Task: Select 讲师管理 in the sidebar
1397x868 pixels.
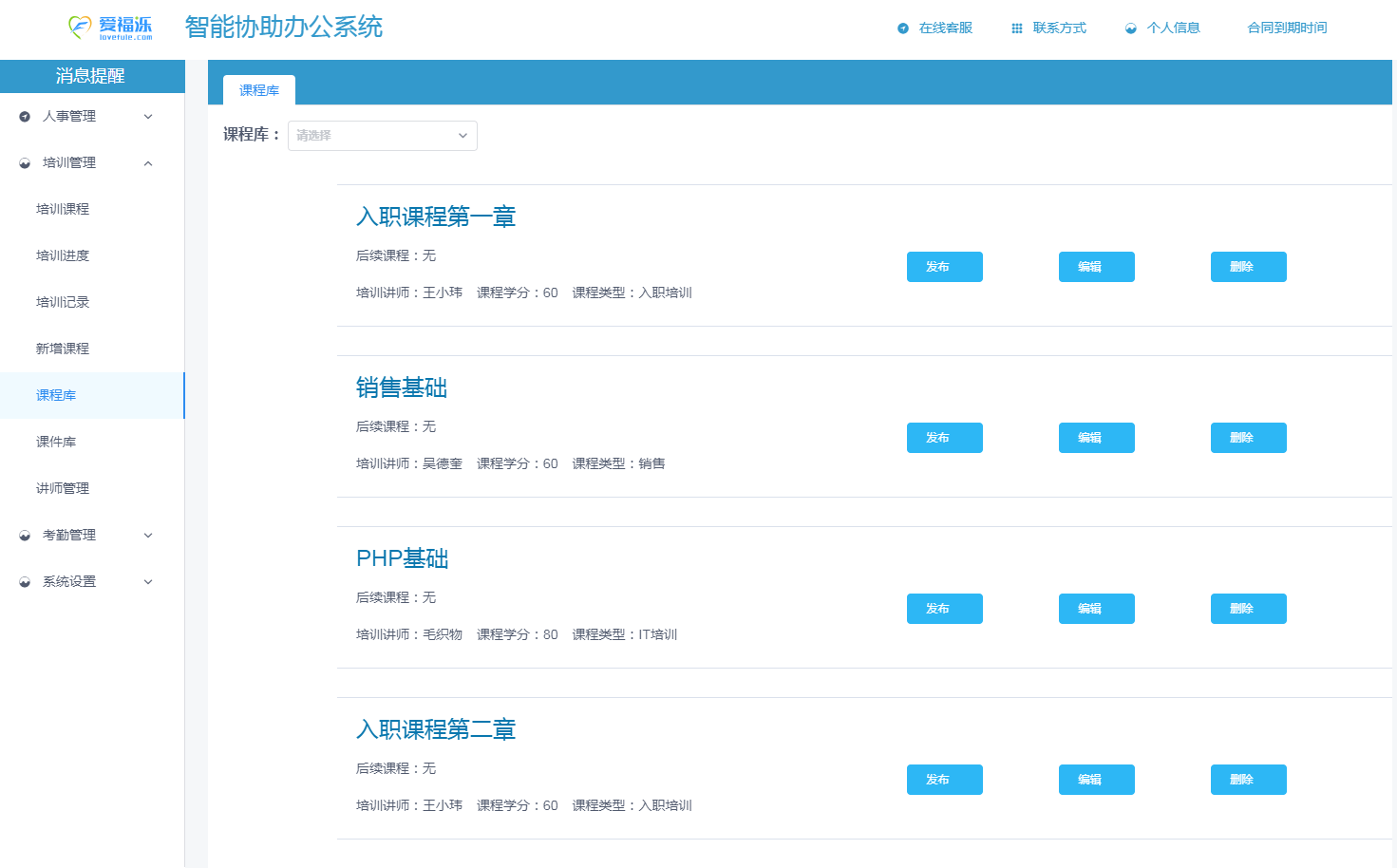Action: point(64,488)
